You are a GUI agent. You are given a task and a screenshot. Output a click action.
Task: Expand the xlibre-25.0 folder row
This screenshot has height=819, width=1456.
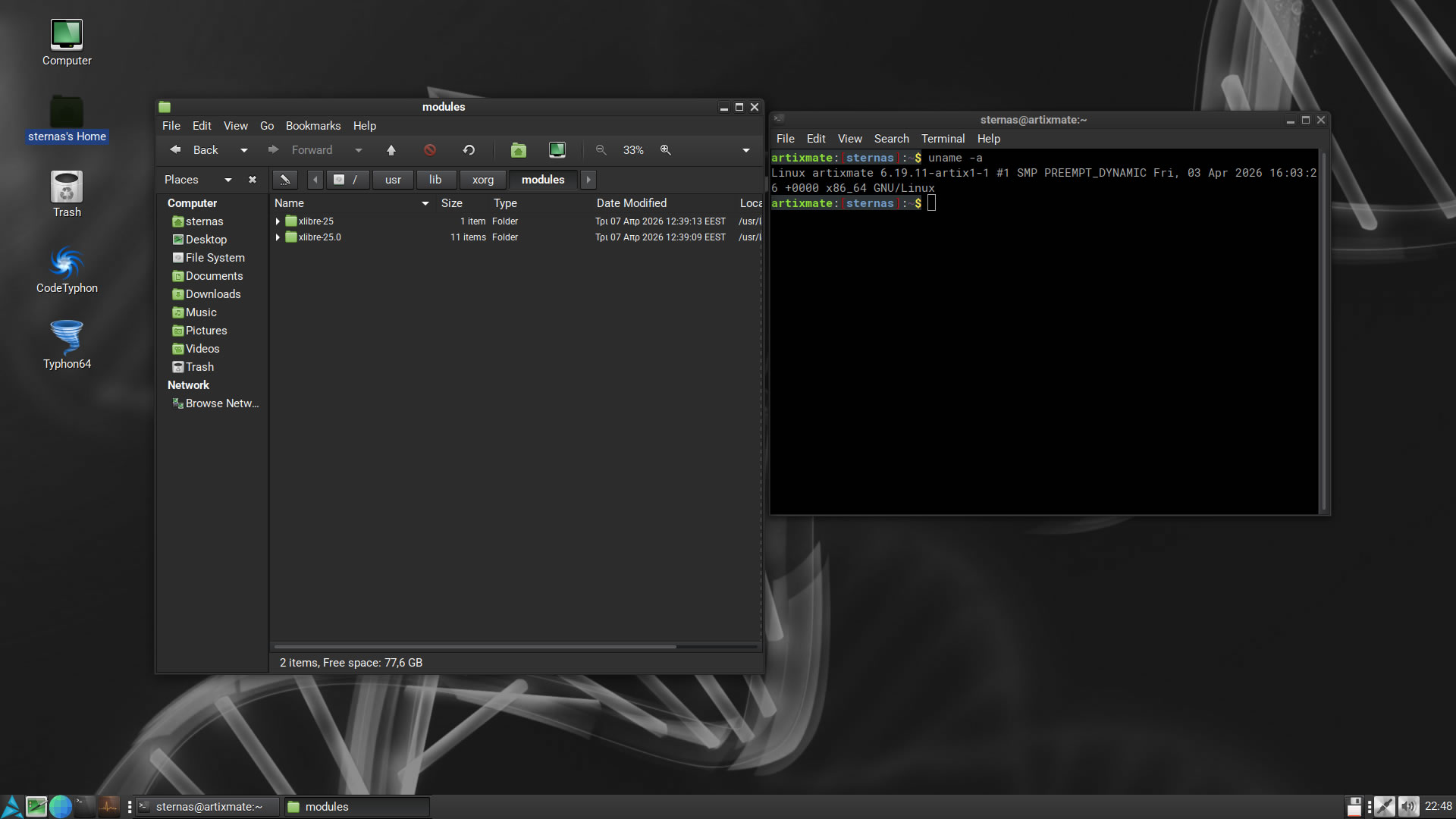(x=278, y=237)
